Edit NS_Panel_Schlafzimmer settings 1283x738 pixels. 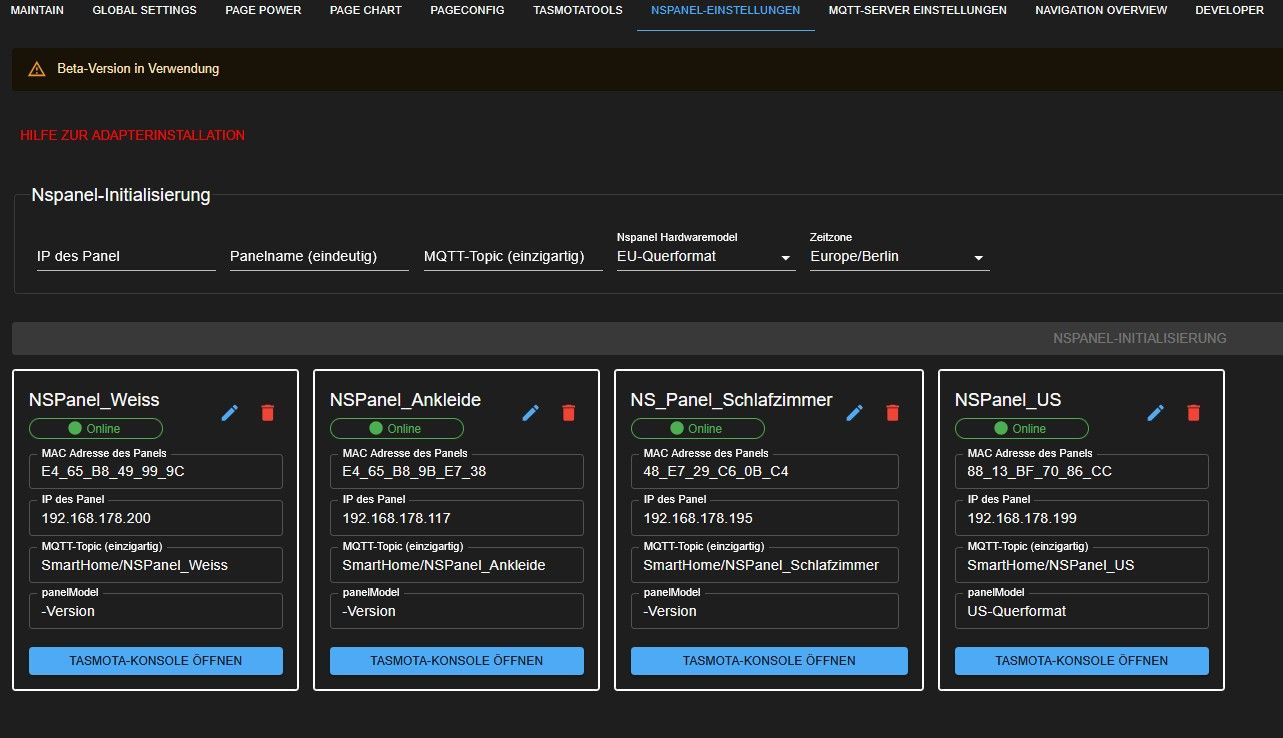tap(855, 412)
